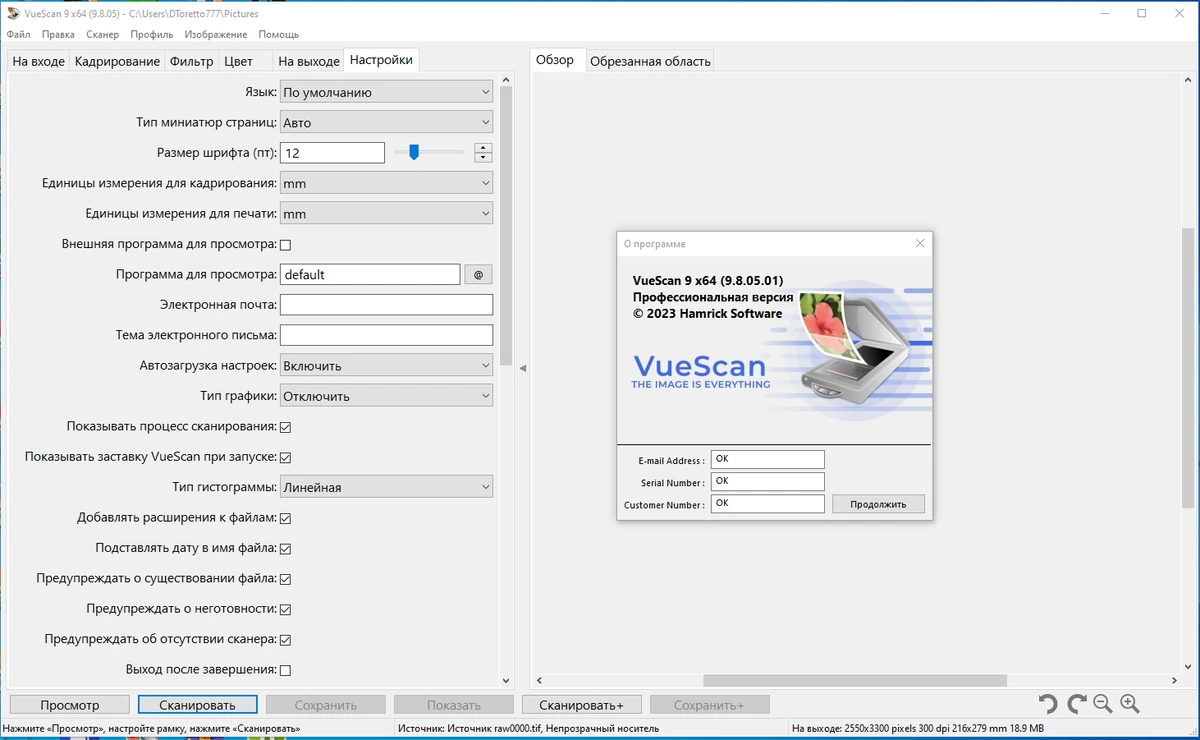Select the "Обзор" preview tab
The width and height of the screenshot is (1200, 740).
555,60
